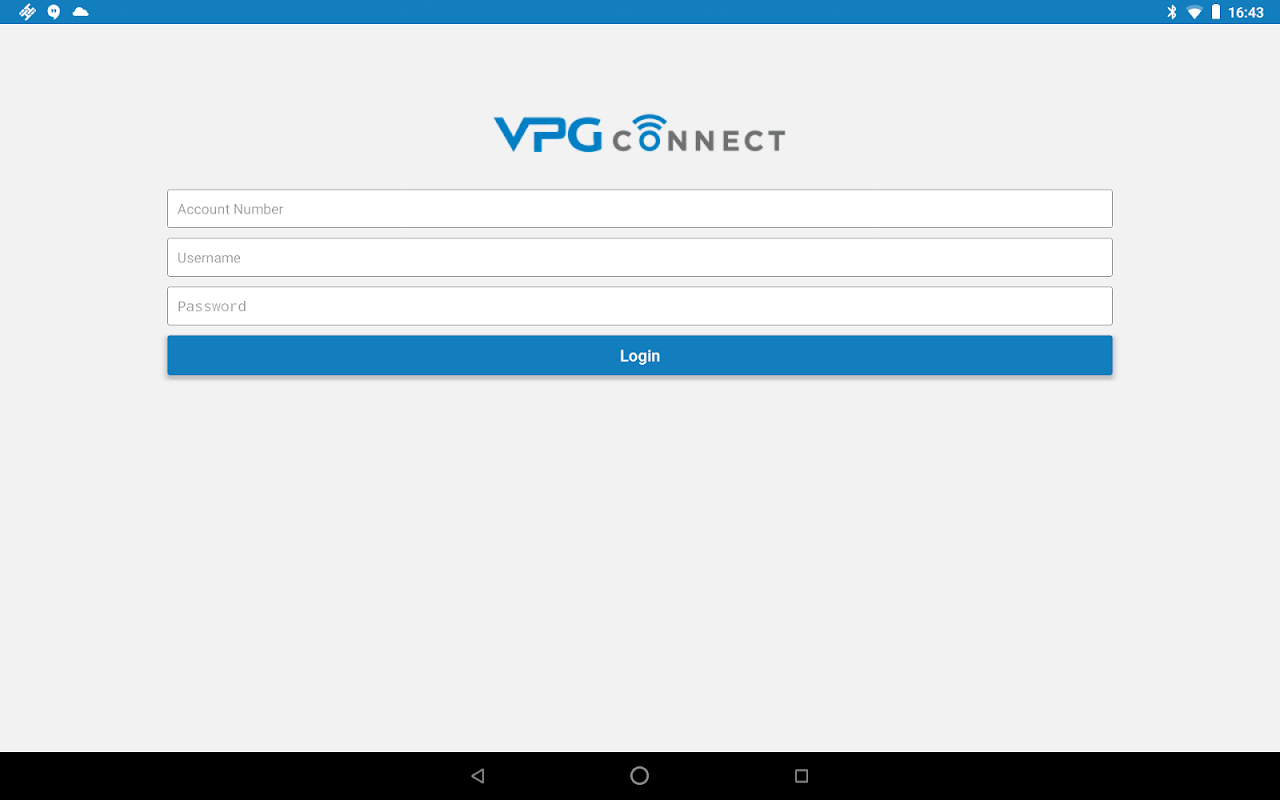The image size is (1280, 800).
Task: Tap the 16:43 clock in status bar
Action: 1246,12
